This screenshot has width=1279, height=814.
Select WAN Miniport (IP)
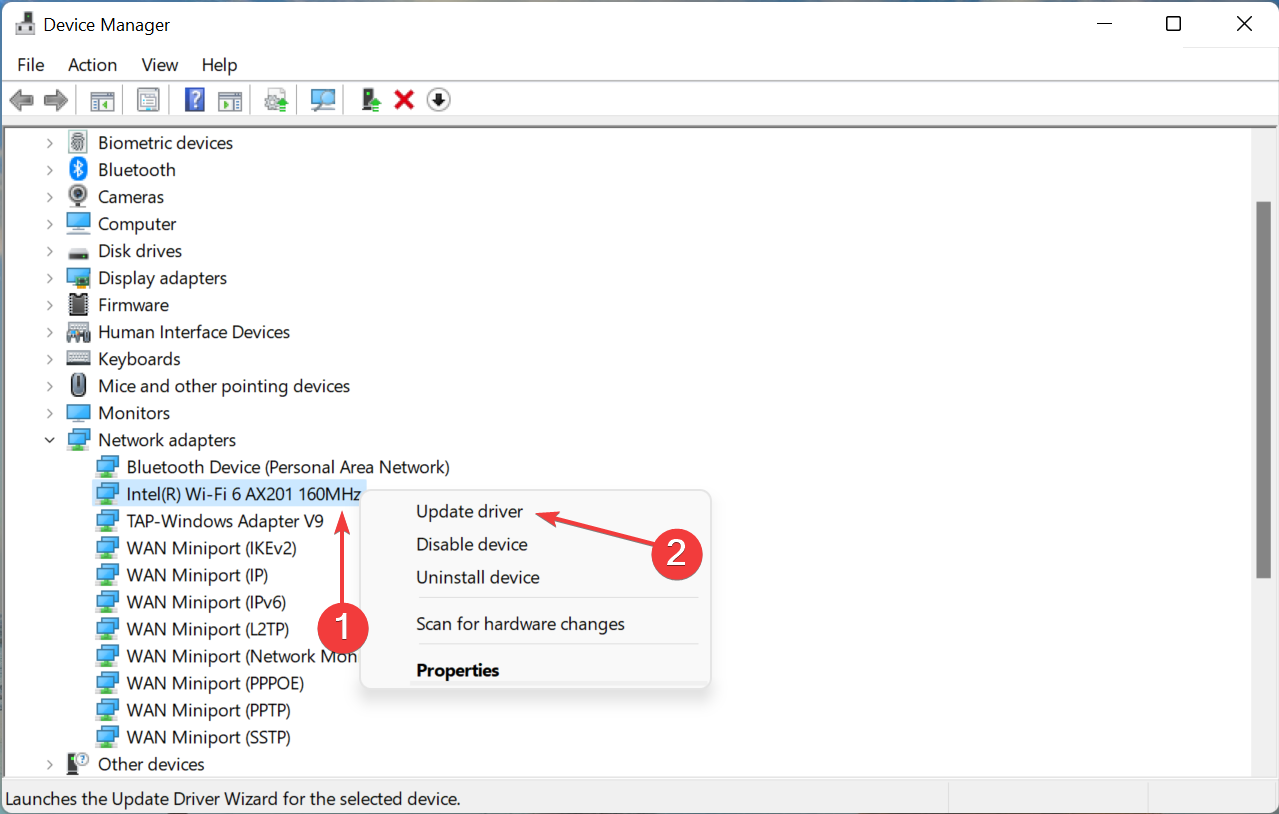(197, 575)
